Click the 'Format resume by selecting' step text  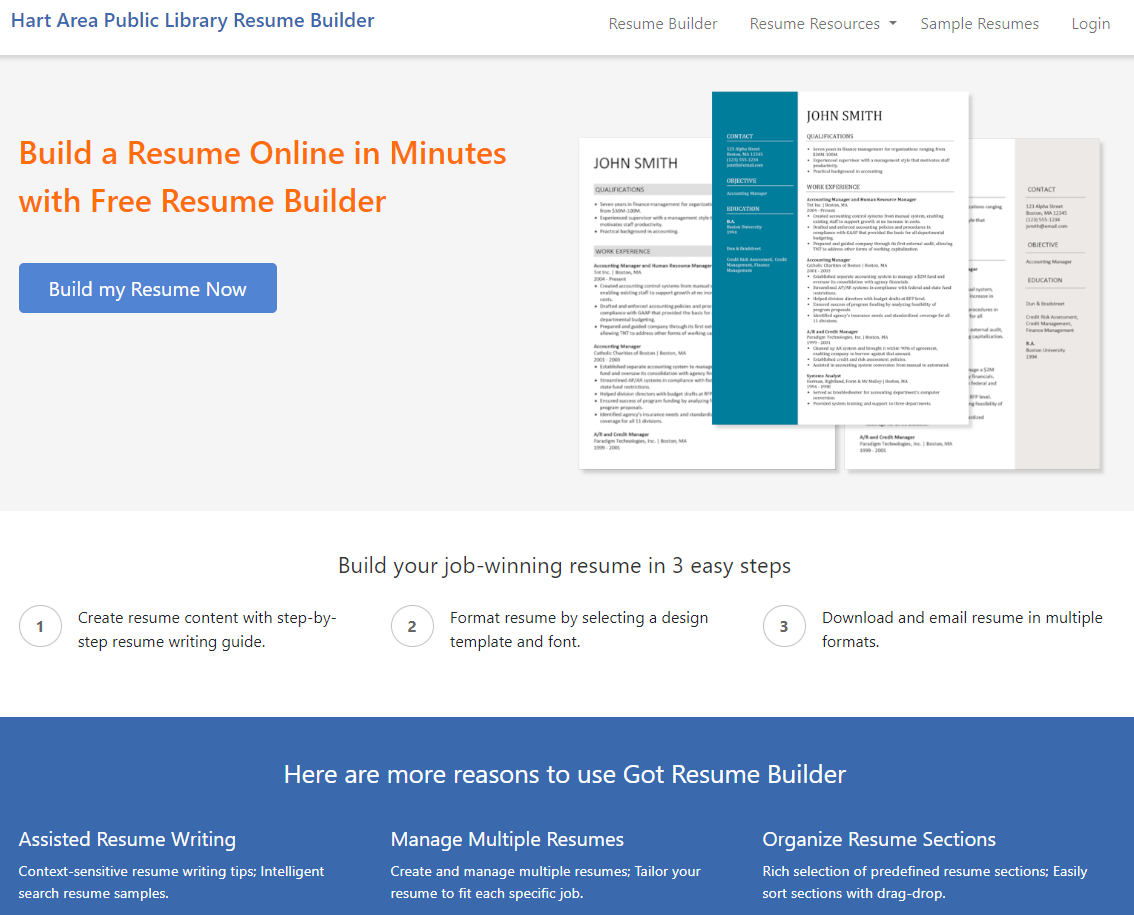[579, 630]
